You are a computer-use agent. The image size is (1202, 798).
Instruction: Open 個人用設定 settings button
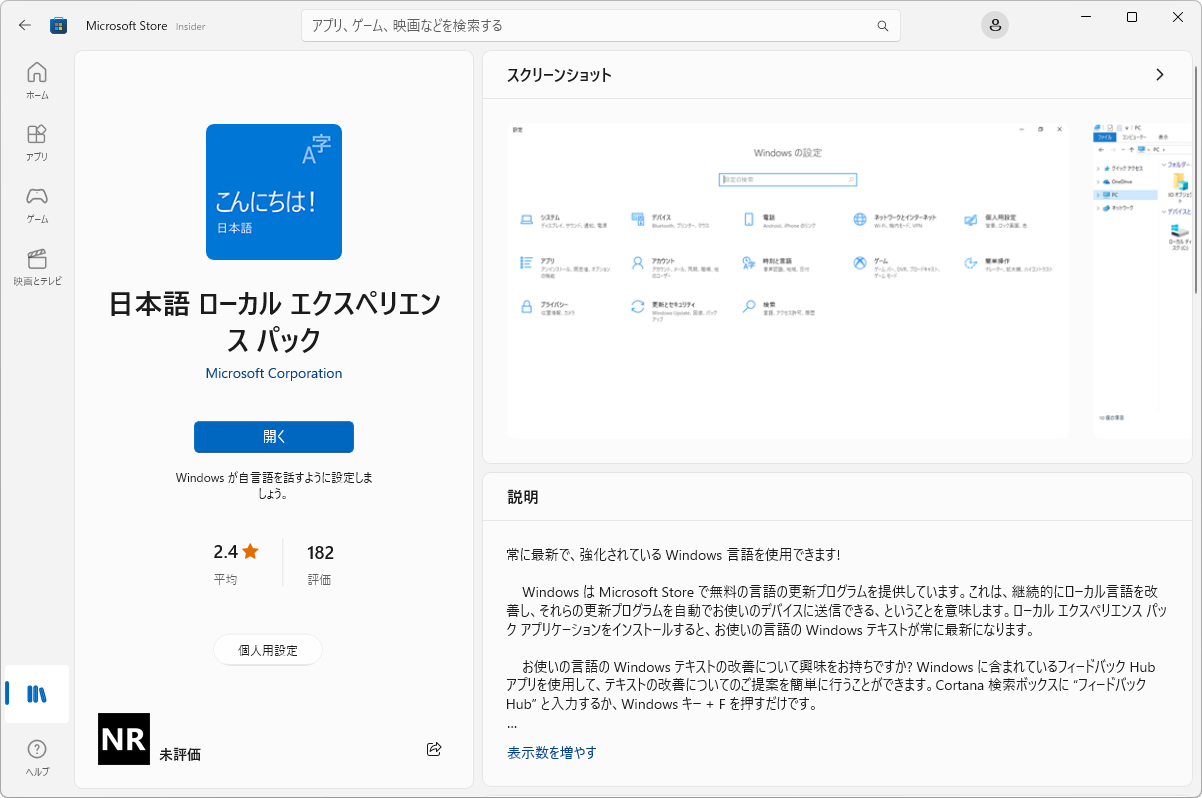click(267, 649)
